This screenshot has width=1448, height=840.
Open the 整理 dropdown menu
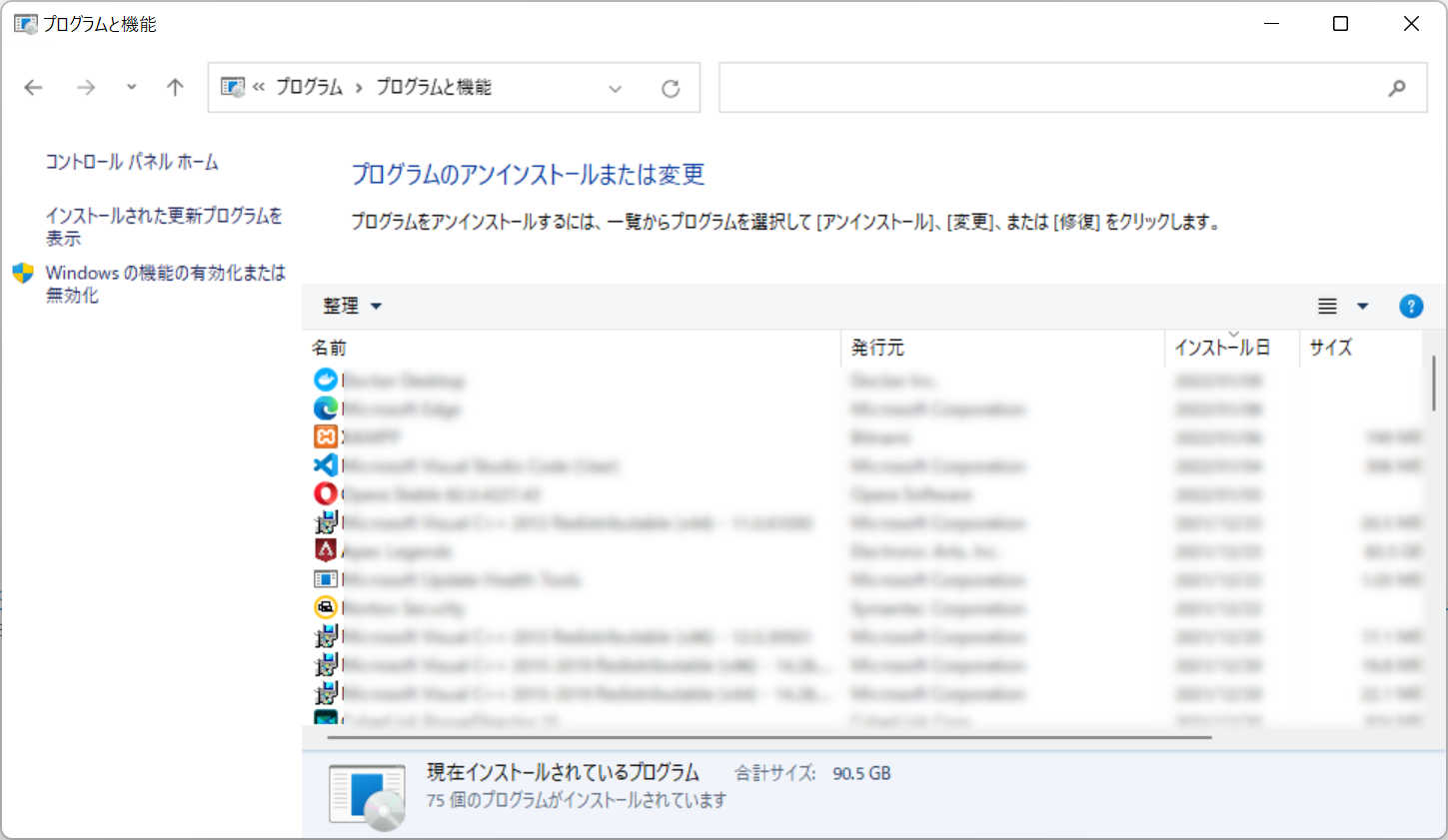352,307
